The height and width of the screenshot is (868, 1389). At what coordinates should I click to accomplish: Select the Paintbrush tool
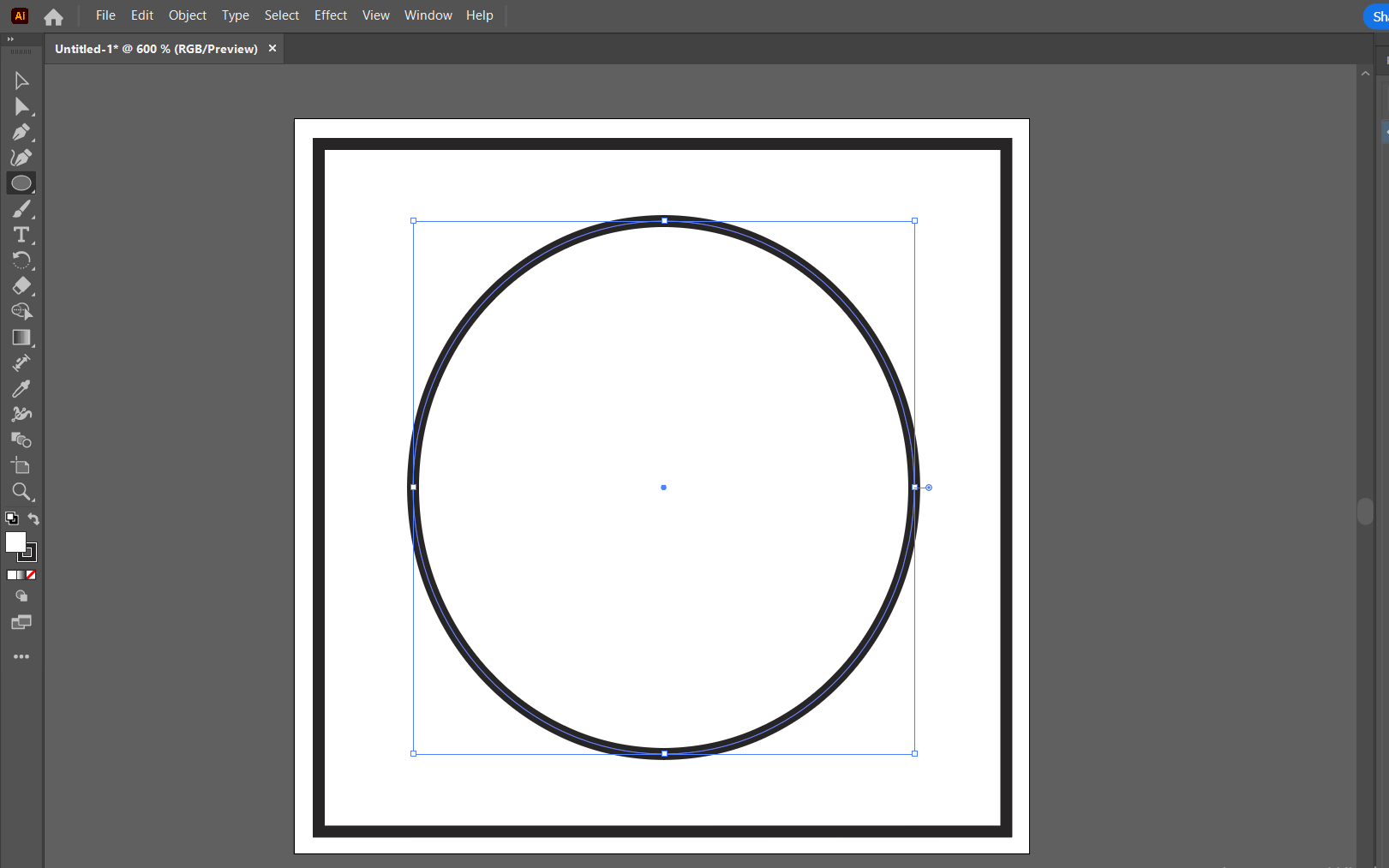point(21,209)
